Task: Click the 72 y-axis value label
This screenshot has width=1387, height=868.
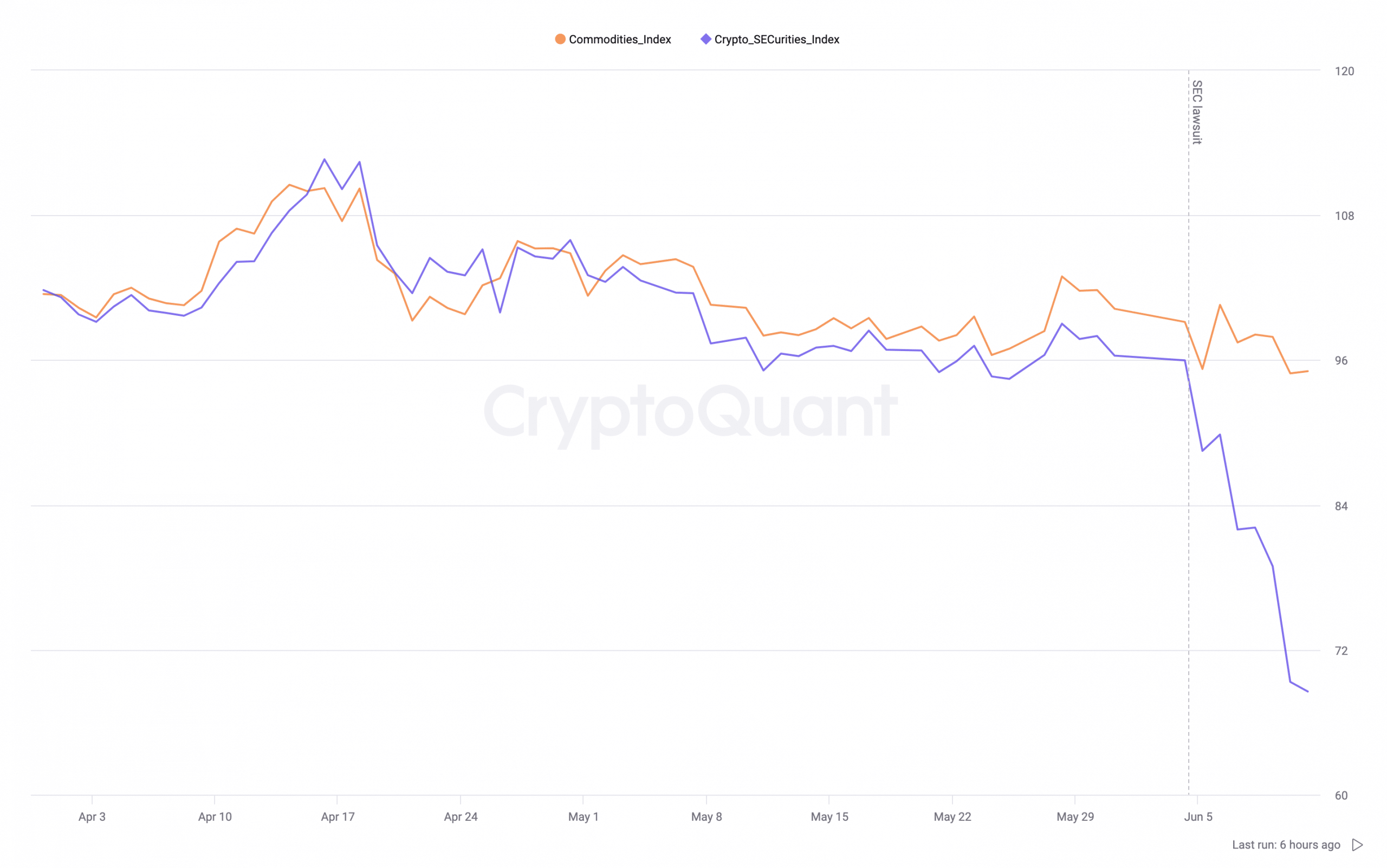Action: (1340, 650)
